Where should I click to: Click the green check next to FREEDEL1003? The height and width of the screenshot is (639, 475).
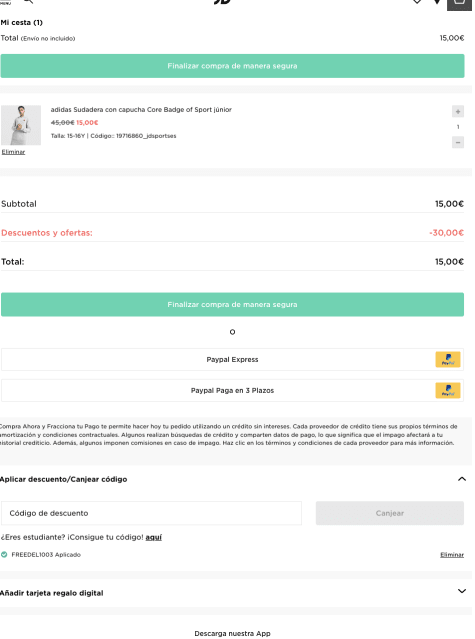tap(4, 555)
